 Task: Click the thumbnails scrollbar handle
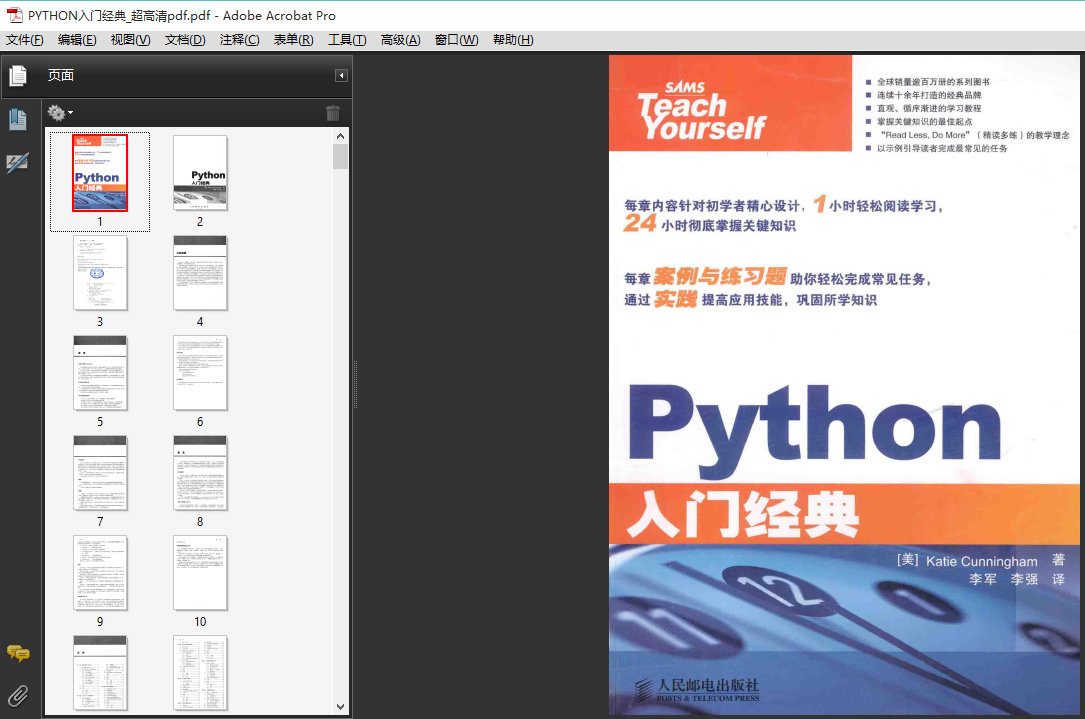[340, 156]
